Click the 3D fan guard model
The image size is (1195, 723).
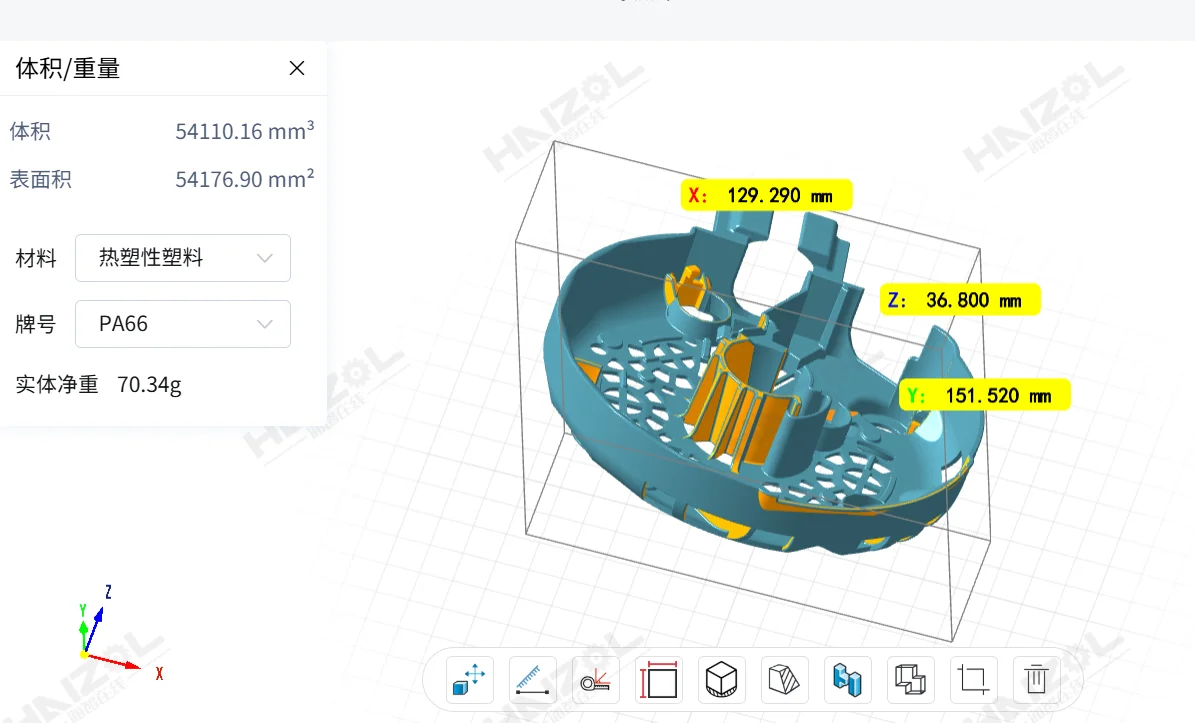click(762, 381)
